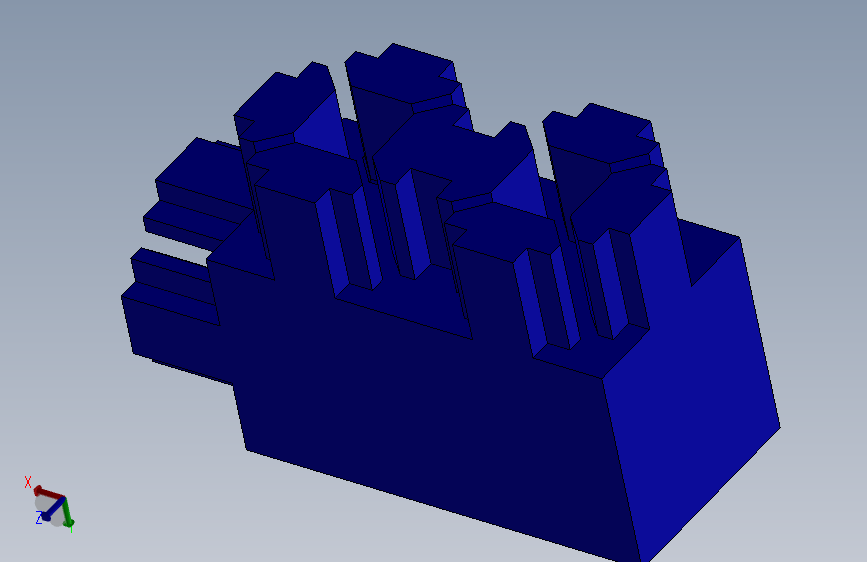Click the blue Z axis arrow on triad

coord(53,511)
